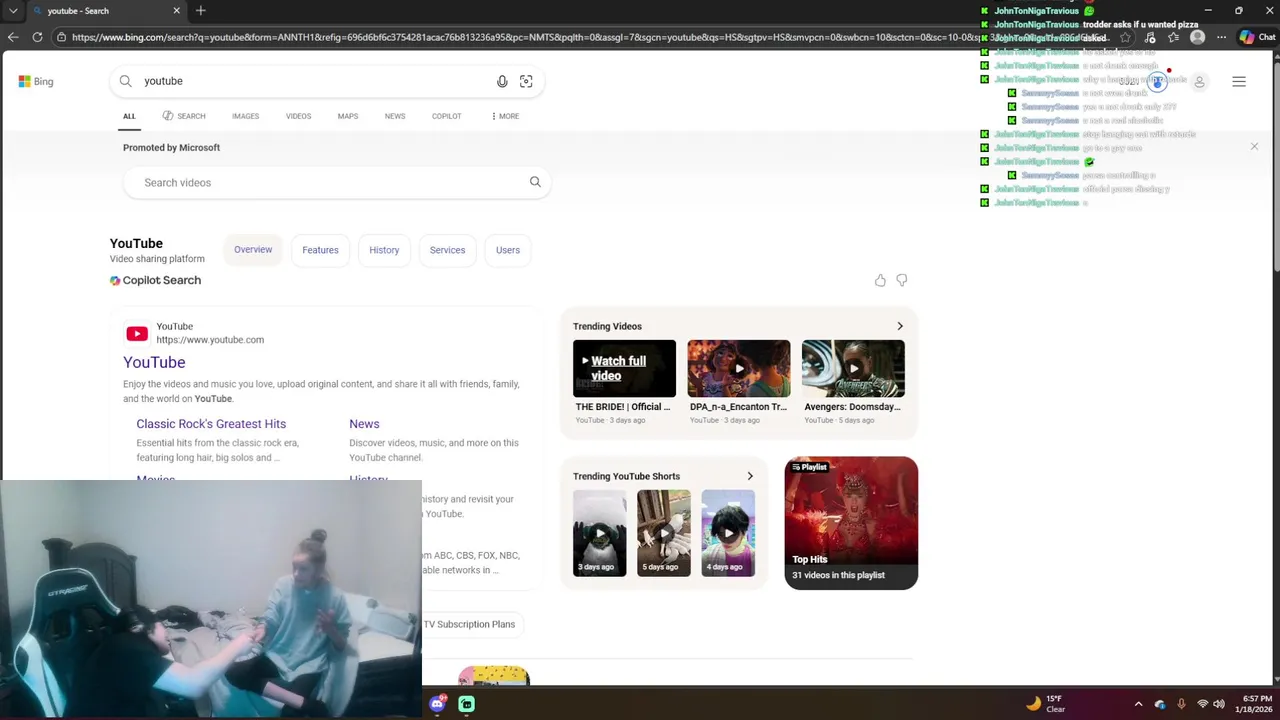
Task: Like the Copilot Search result with thumbs up
Action: 880,280
